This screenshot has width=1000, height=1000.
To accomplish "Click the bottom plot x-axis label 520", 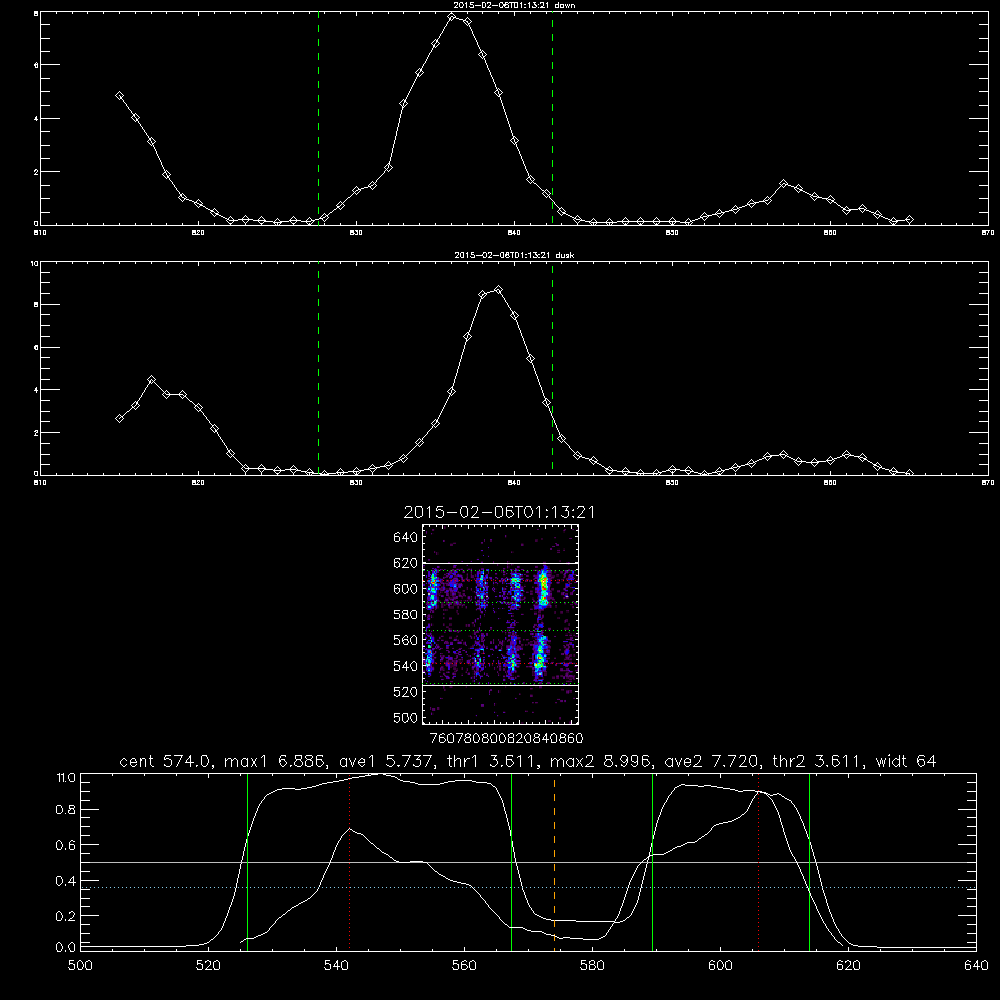I will pyautogui.click(x=208, y=966).
